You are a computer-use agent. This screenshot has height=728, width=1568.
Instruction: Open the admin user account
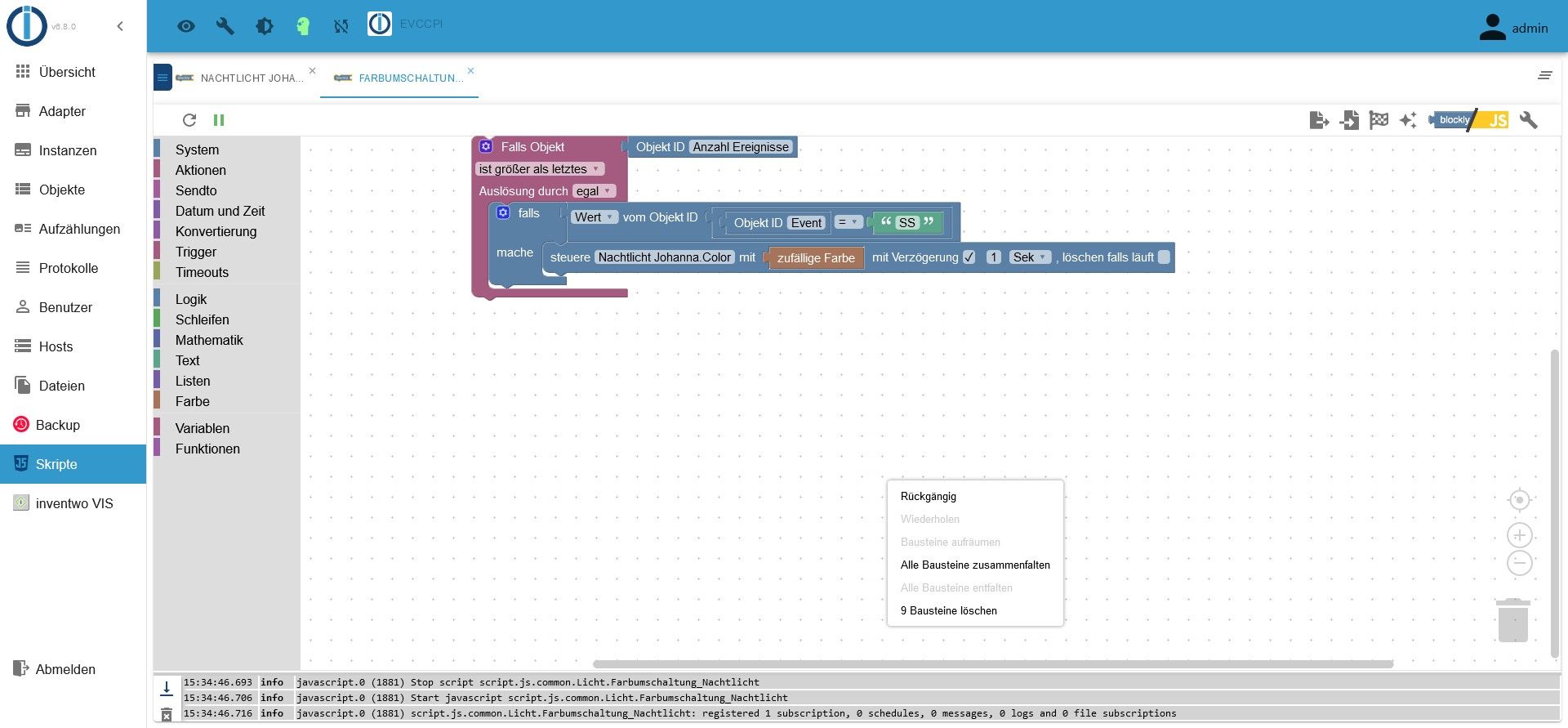tap(1514, 28)
